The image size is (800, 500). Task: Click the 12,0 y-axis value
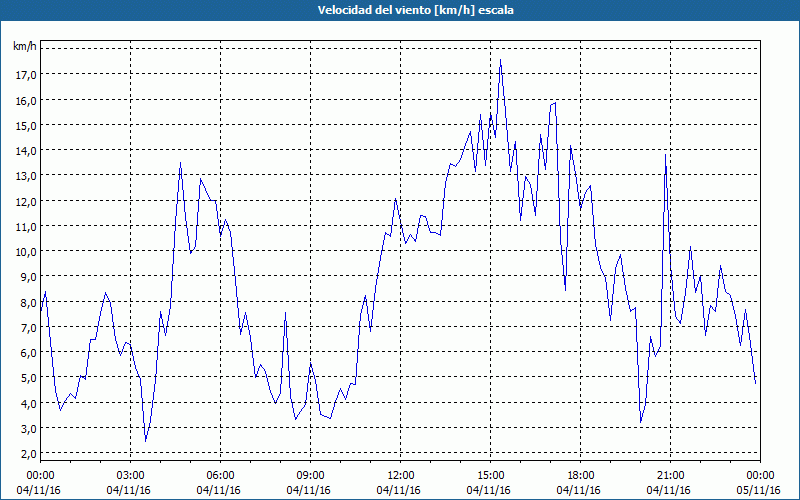pos(26,202)
